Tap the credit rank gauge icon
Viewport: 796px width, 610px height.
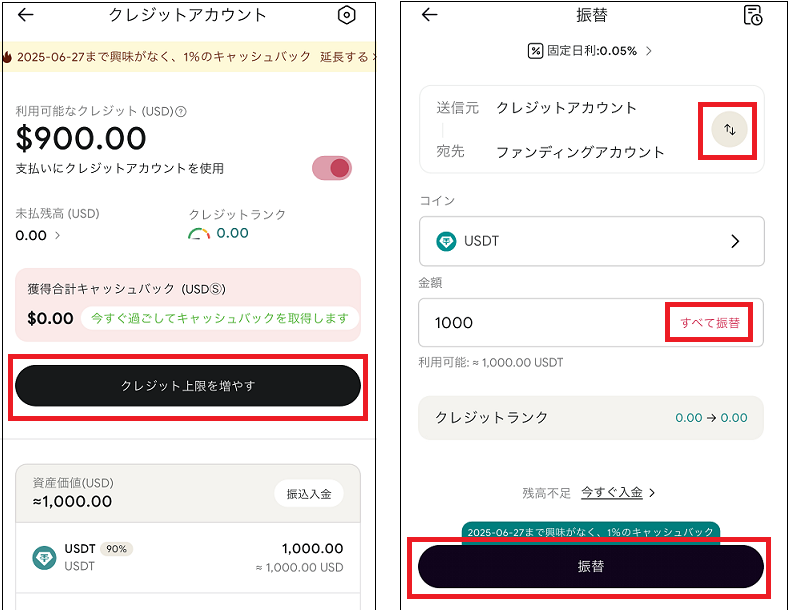point(200,234)
